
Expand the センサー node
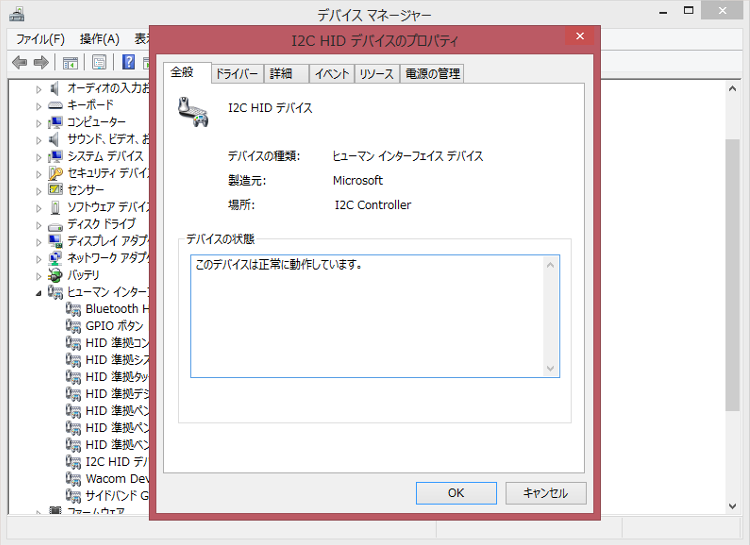[x=39, y=191]
